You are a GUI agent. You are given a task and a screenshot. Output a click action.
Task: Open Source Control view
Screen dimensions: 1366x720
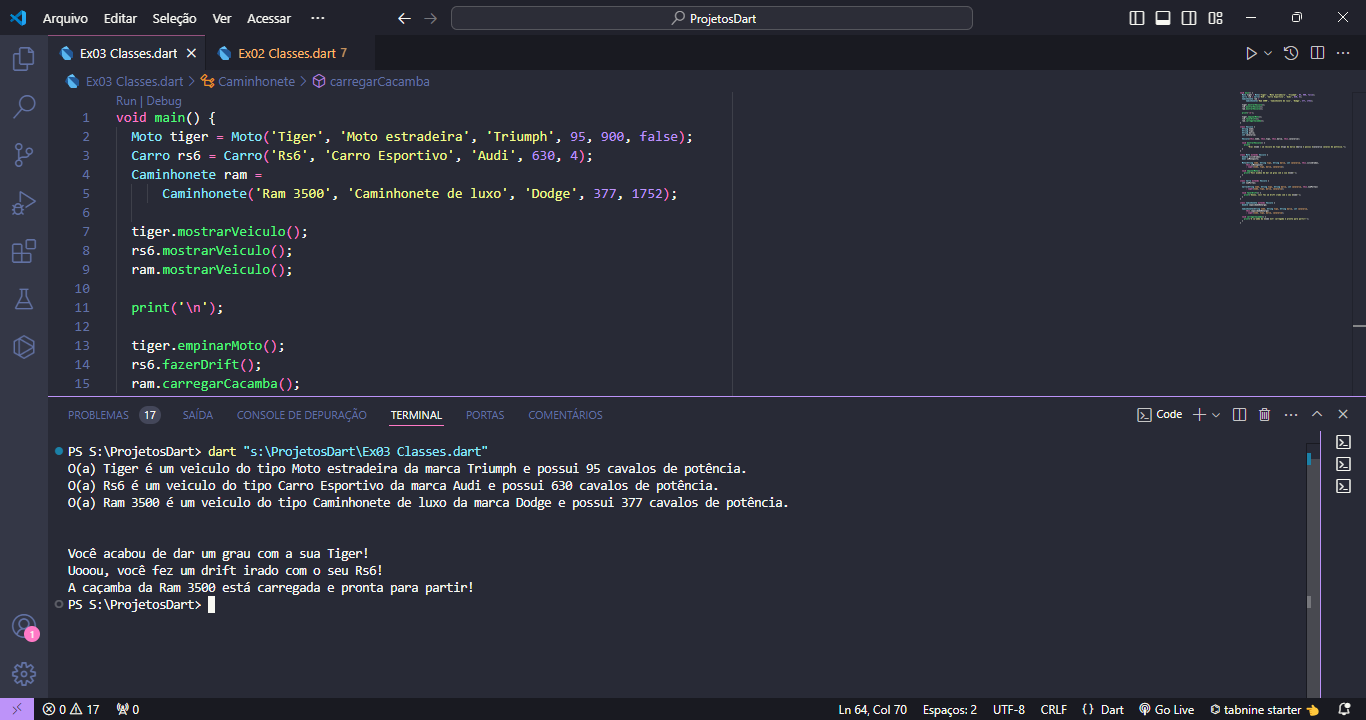click(x=24, y=155)
